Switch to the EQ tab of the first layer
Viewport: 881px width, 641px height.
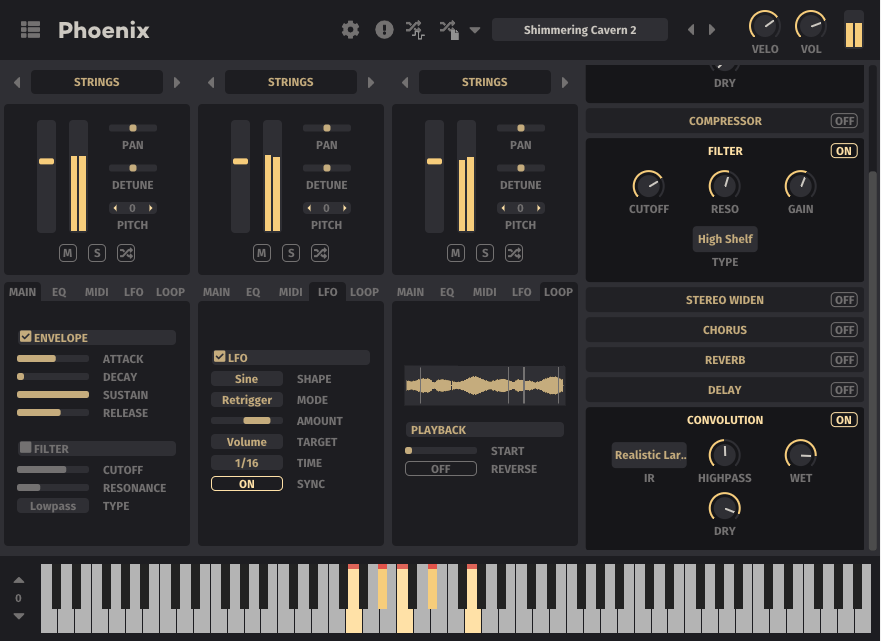[57, 292]
